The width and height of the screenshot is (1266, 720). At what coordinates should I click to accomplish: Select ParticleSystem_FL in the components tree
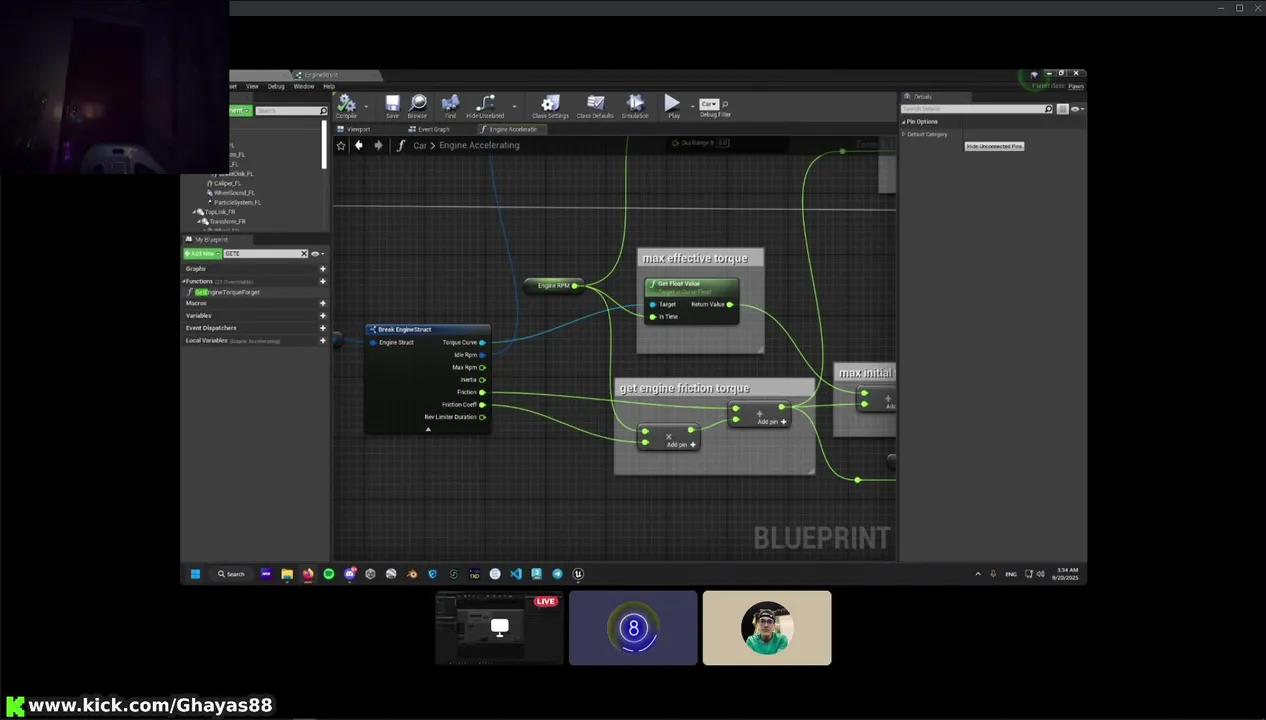click(x=237, y=202)
